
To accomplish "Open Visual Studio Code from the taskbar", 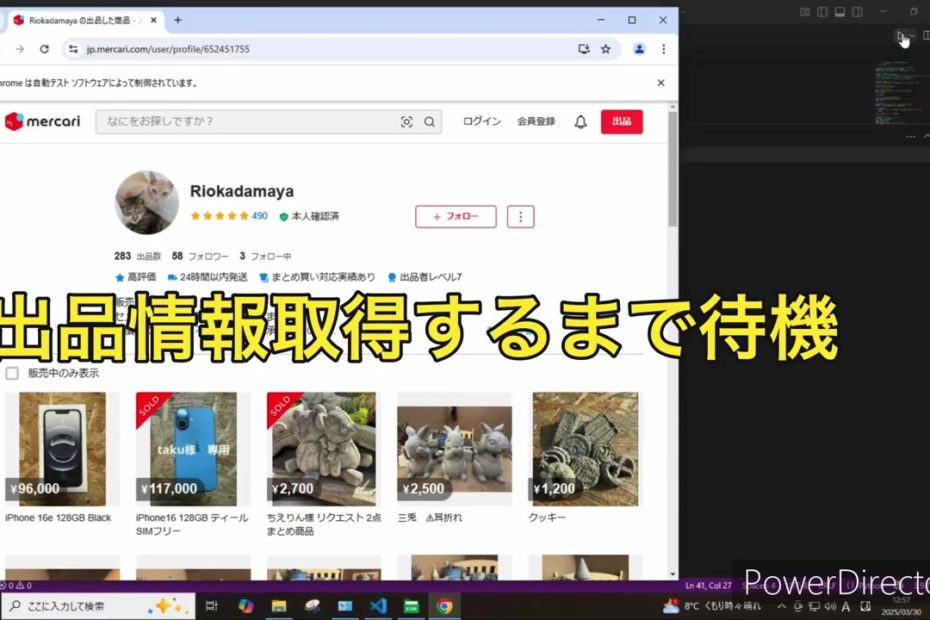I will (378, 606).
